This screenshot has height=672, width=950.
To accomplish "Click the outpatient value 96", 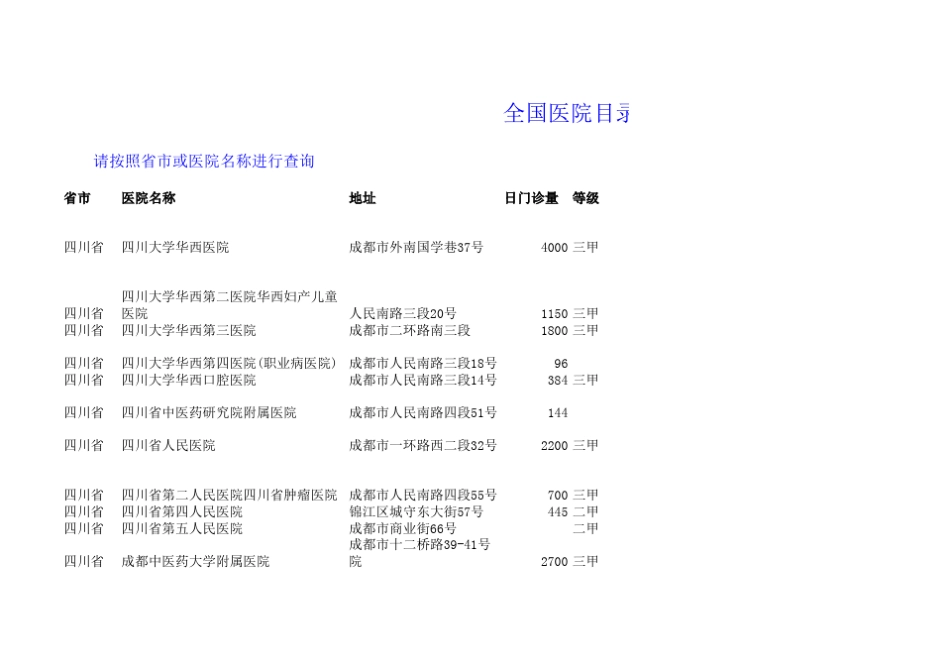I will (561, 364).
